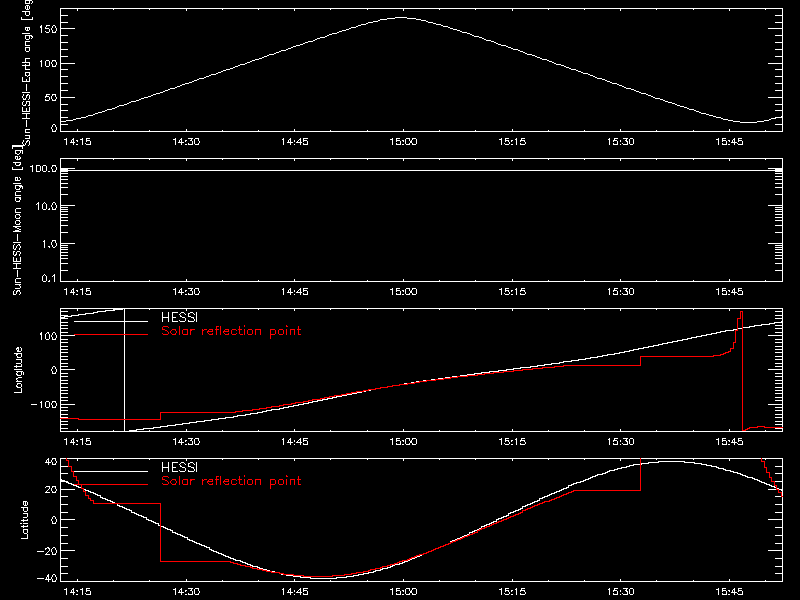Click 1.0 tick on Moon angle axis
Screen dimensions: 800x600
(x=49, y=244)
